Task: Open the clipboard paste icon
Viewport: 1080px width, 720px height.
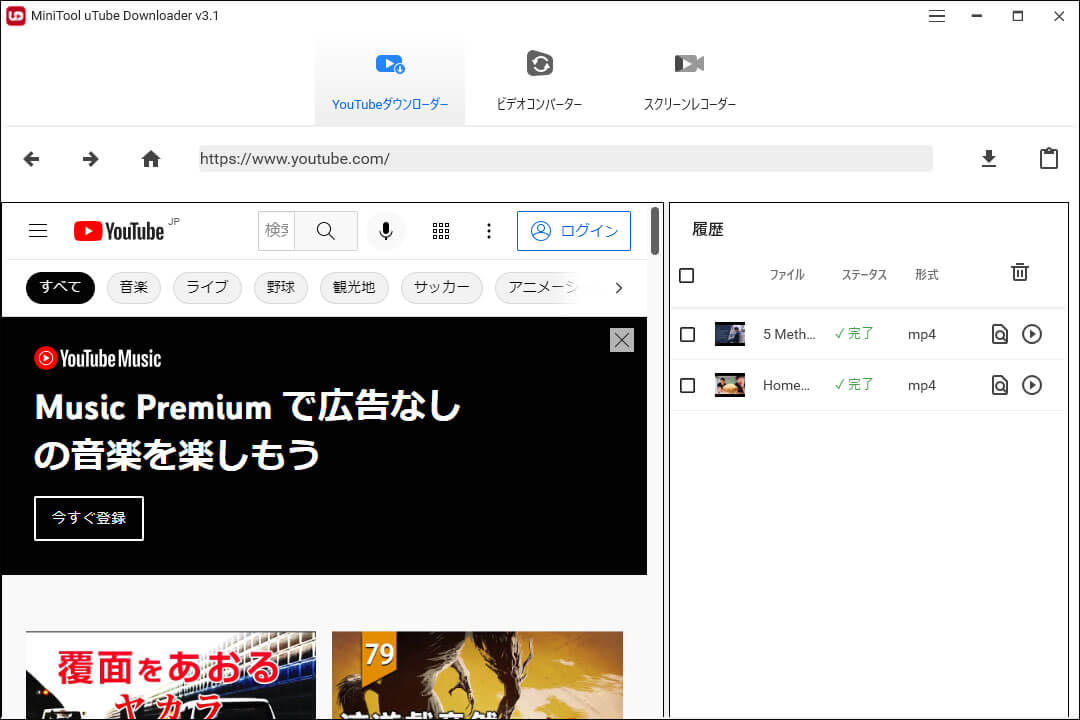Action: [x=1048, y=158]
